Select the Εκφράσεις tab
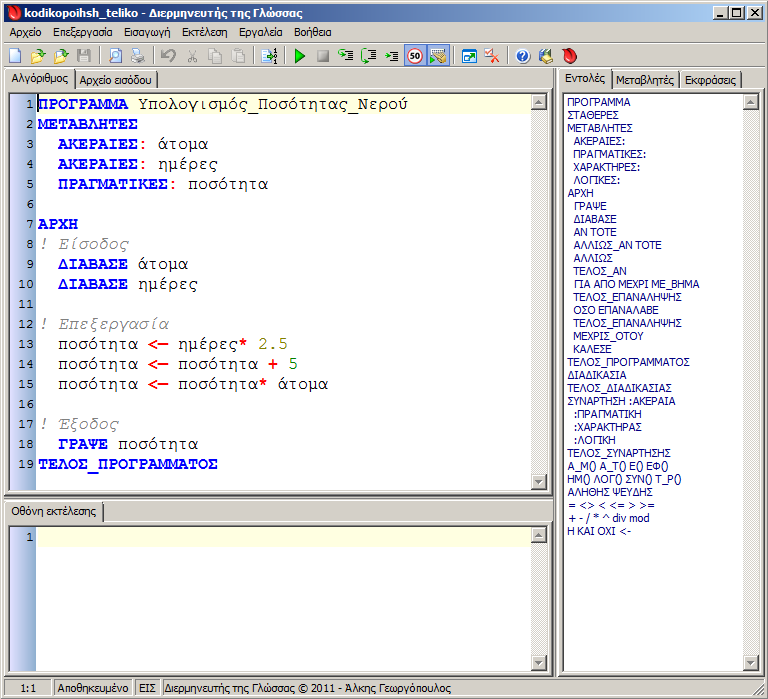The width and height of the screenshot is (768, 699). (710, 80)
